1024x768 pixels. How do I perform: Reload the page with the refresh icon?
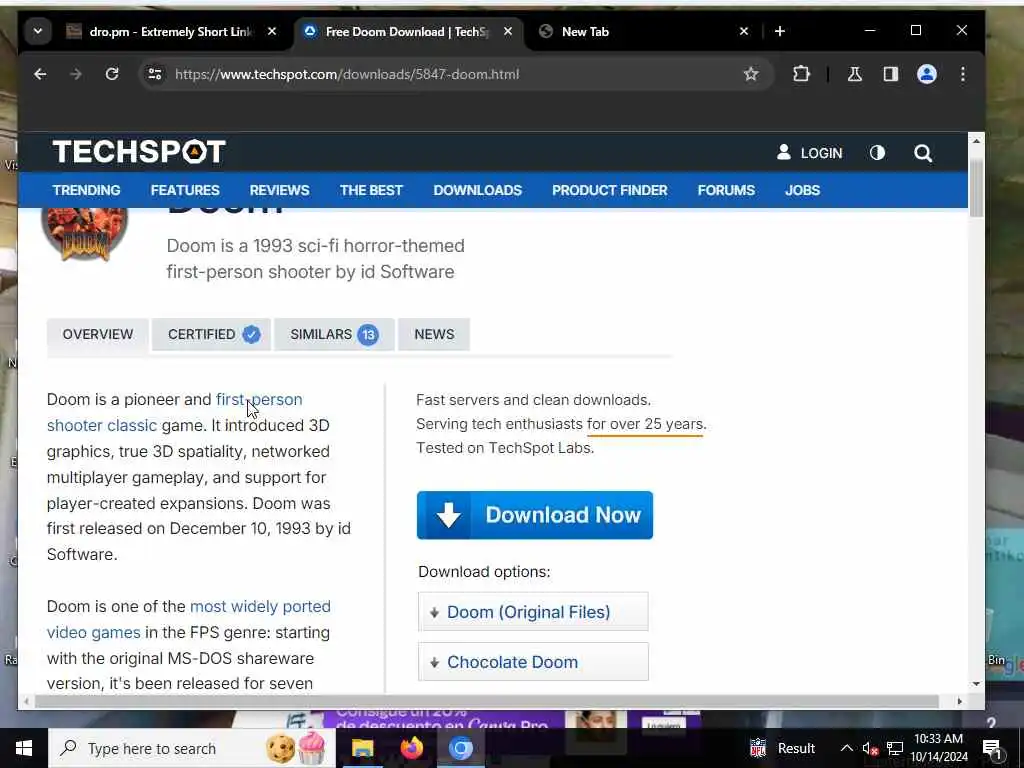(112, 74)
